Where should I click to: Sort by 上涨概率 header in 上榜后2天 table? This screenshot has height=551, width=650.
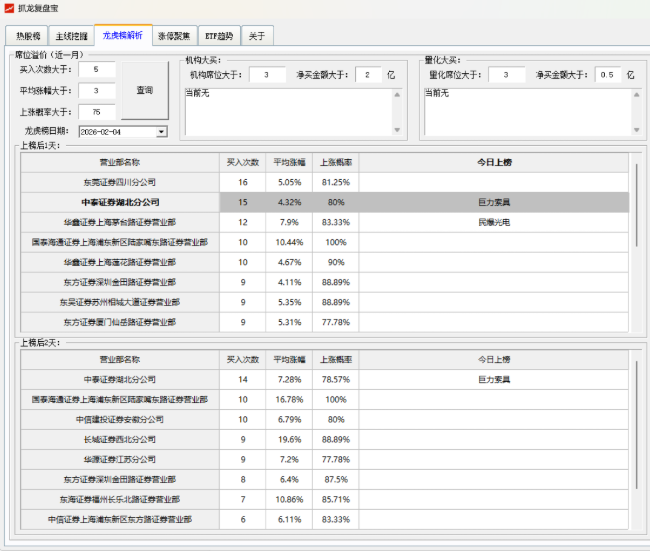(336, 360)
